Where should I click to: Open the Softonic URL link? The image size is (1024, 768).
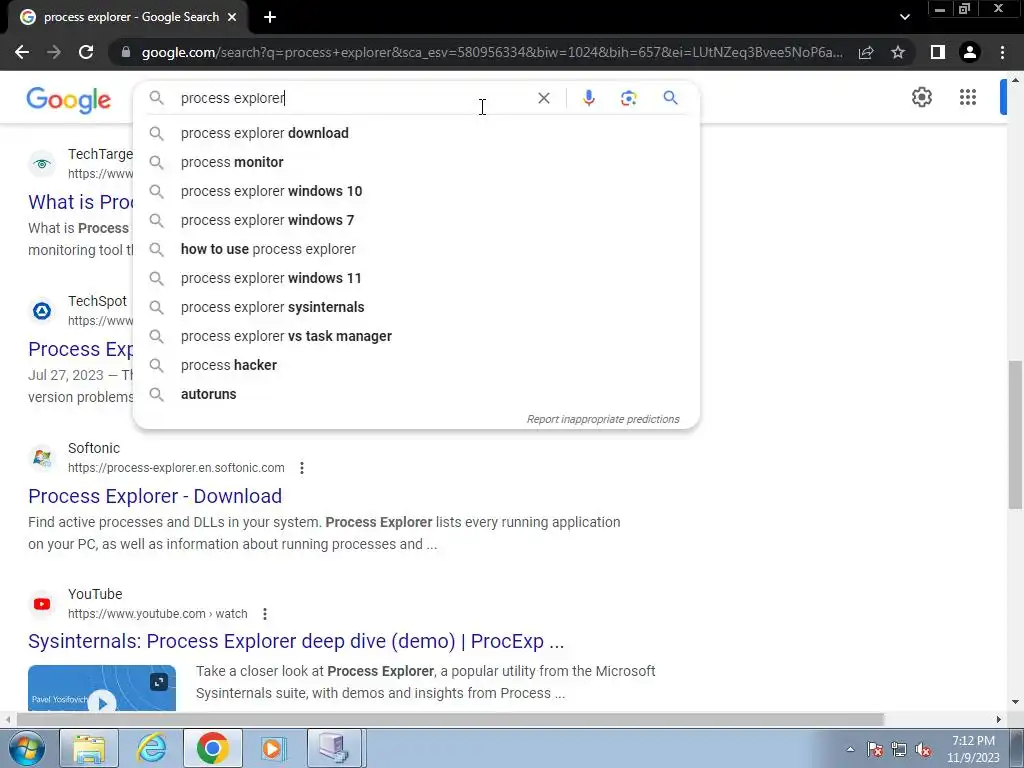coord(176,468)
